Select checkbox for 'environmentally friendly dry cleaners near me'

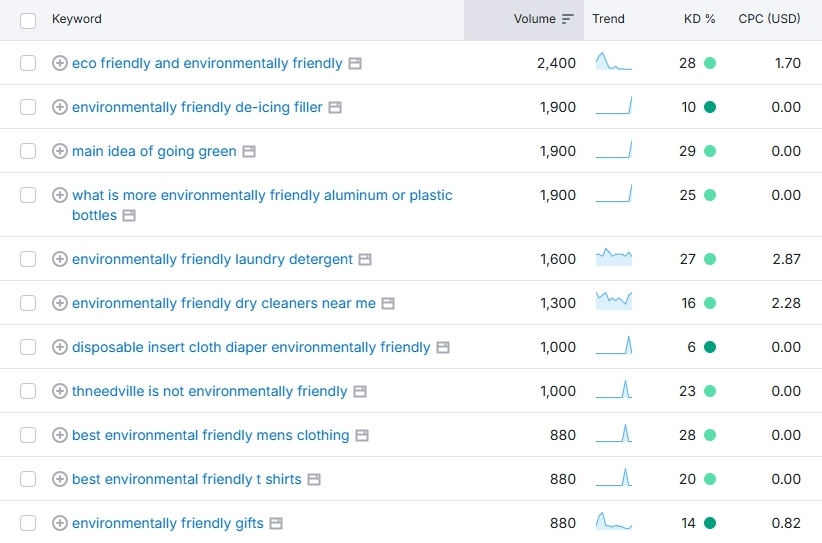point(28,303)
